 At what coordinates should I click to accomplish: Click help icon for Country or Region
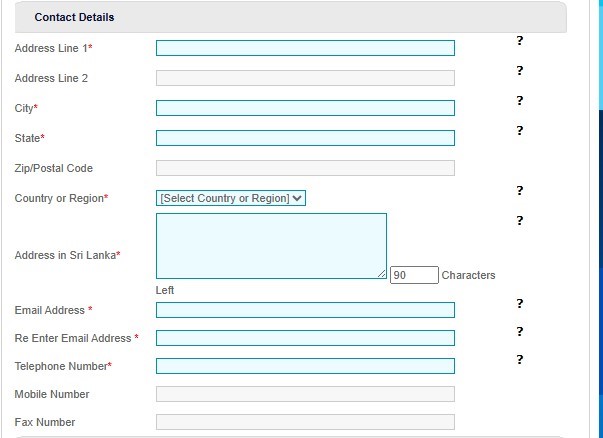tap(520, 191)
